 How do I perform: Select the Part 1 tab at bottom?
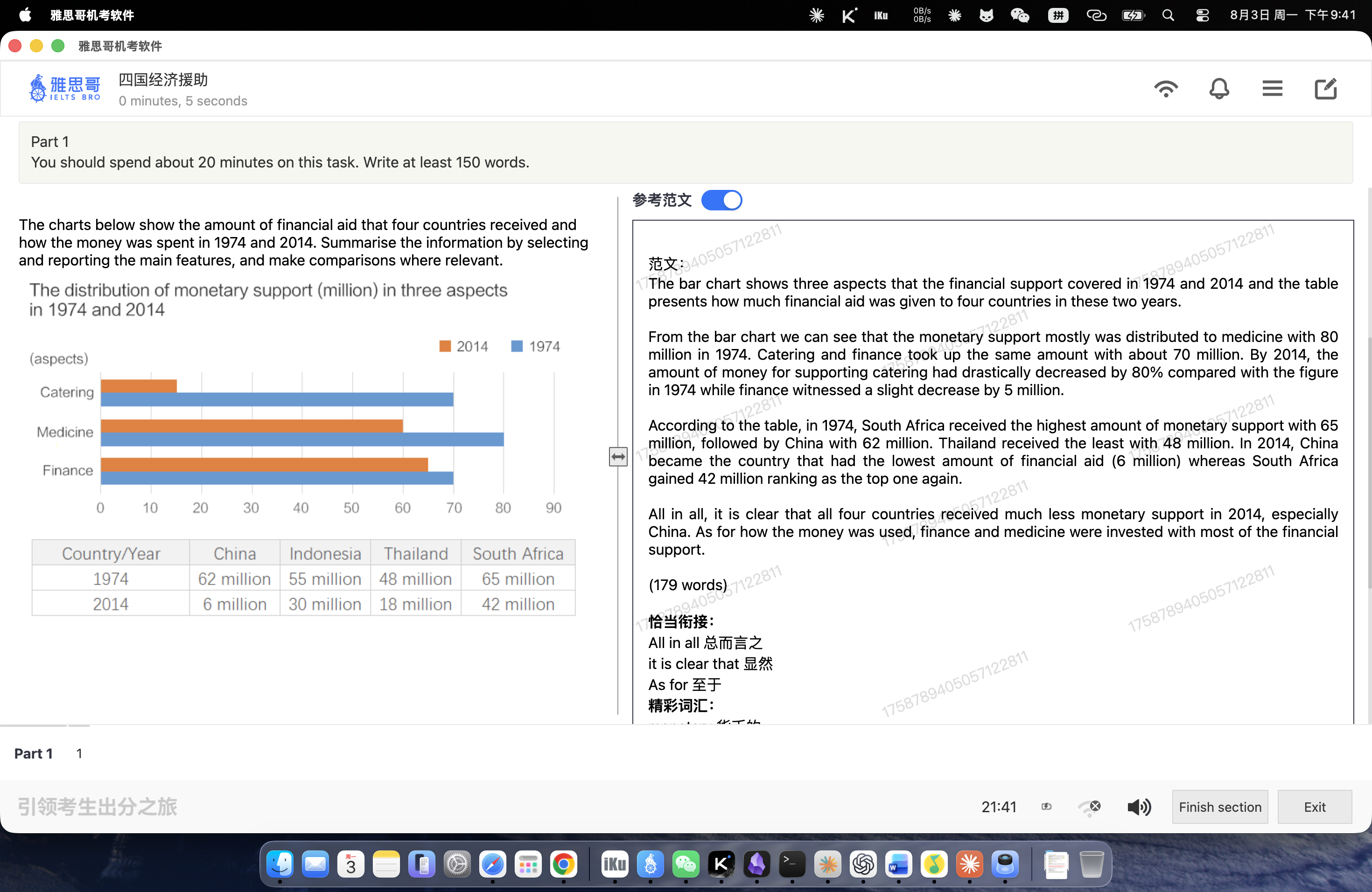pyautogui.click(x=34, y=753)
